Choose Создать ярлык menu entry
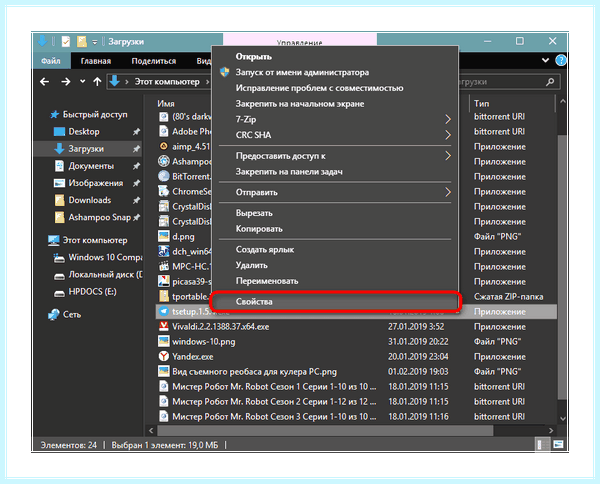The image size is (600, 484). click(265, 249)
